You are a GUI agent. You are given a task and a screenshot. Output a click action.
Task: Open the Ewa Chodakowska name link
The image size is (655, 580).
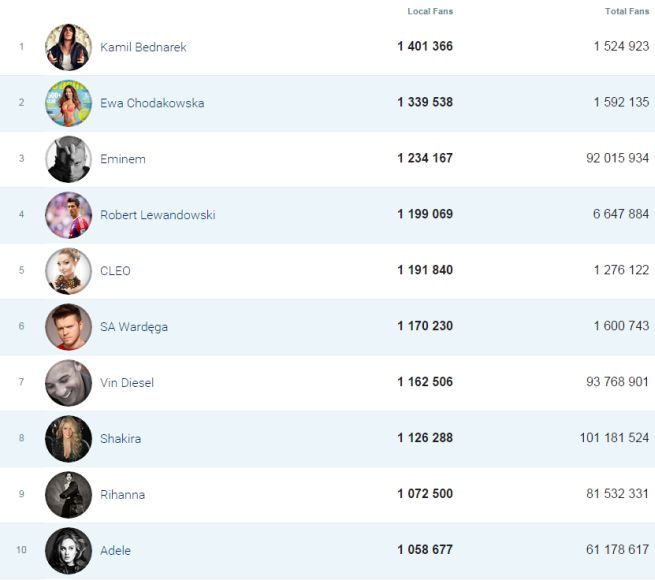coord(152,103)
